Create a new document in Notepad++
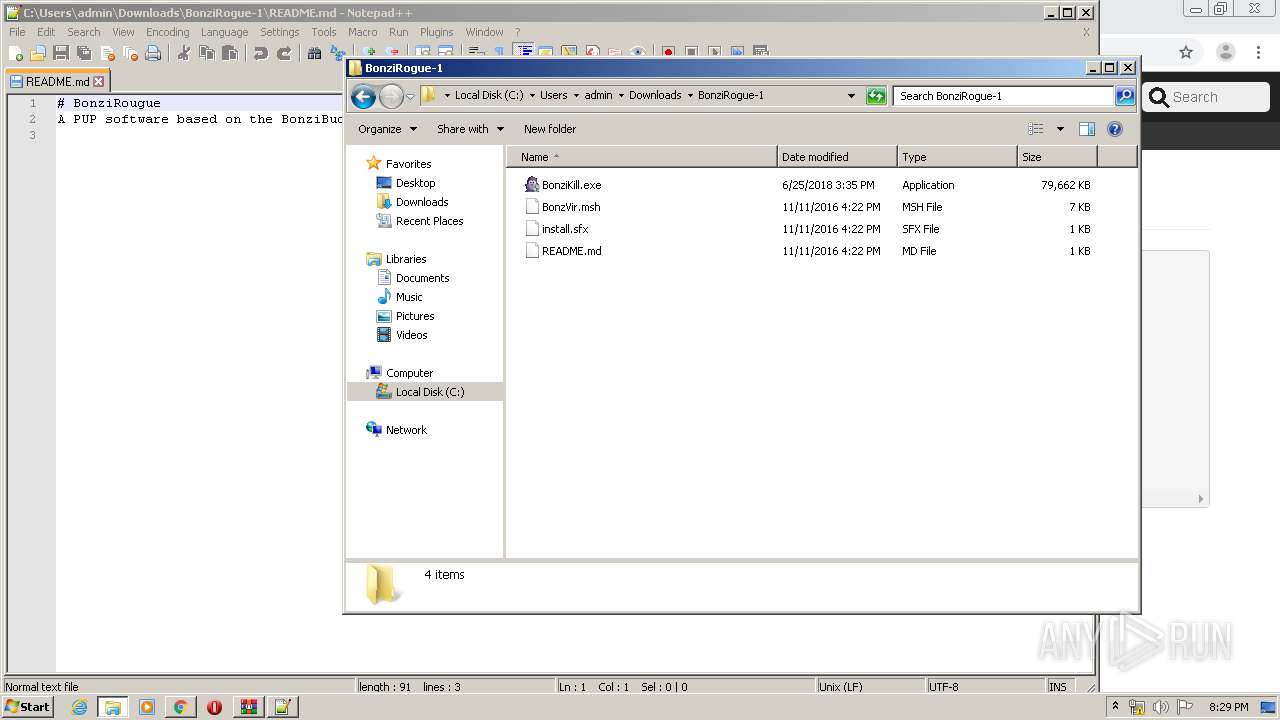The height and width of the screenshot is (720, 1280). coord(15,53)
